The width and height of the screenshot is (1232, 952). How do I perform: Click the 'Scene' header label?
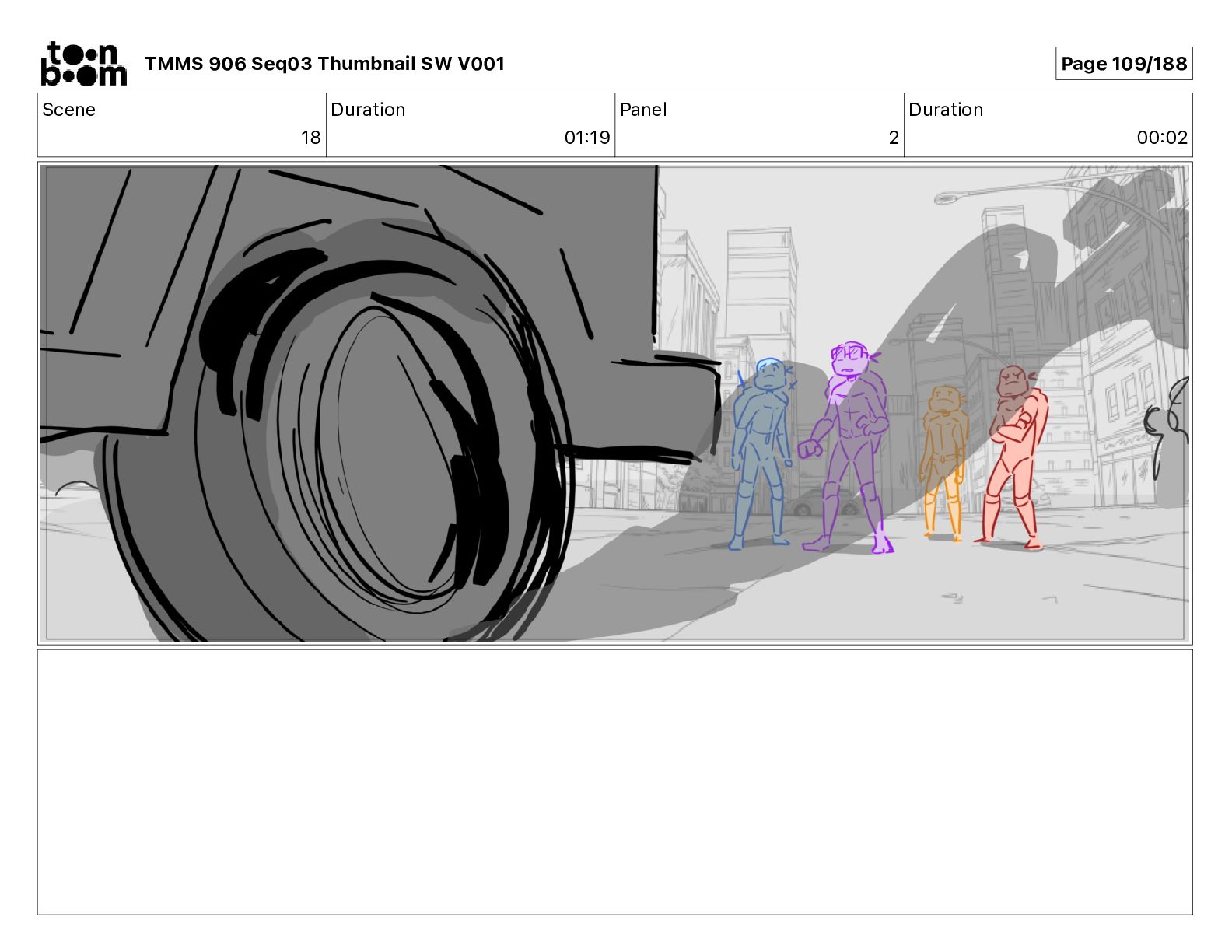click(69, 110)
